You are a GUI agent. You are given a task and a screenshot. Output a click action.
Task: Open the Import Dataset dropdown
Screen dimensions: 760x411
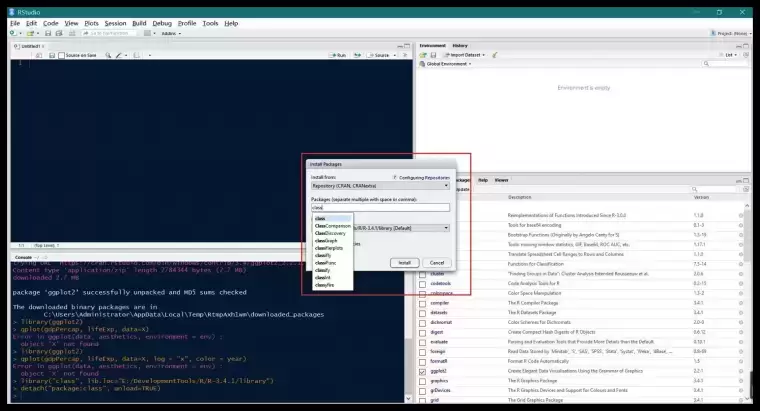coord(465,55)
